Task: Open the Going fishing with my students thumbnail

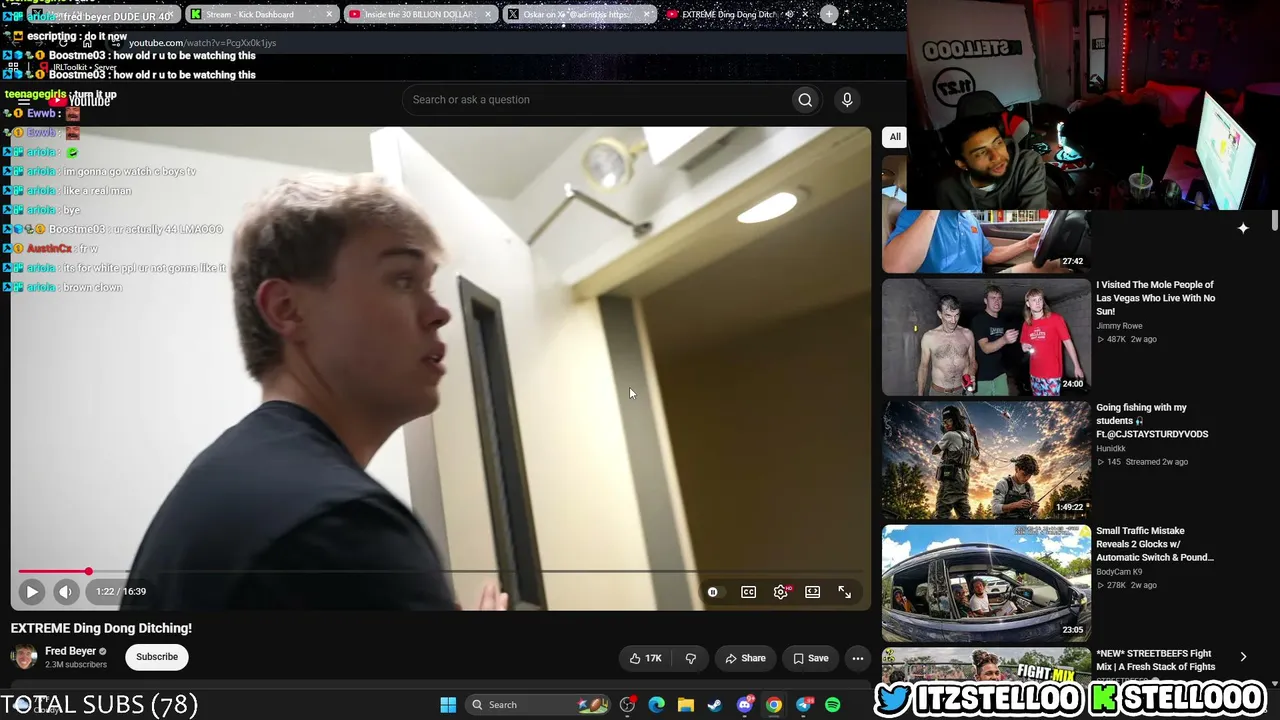Action: pos(986,460)
